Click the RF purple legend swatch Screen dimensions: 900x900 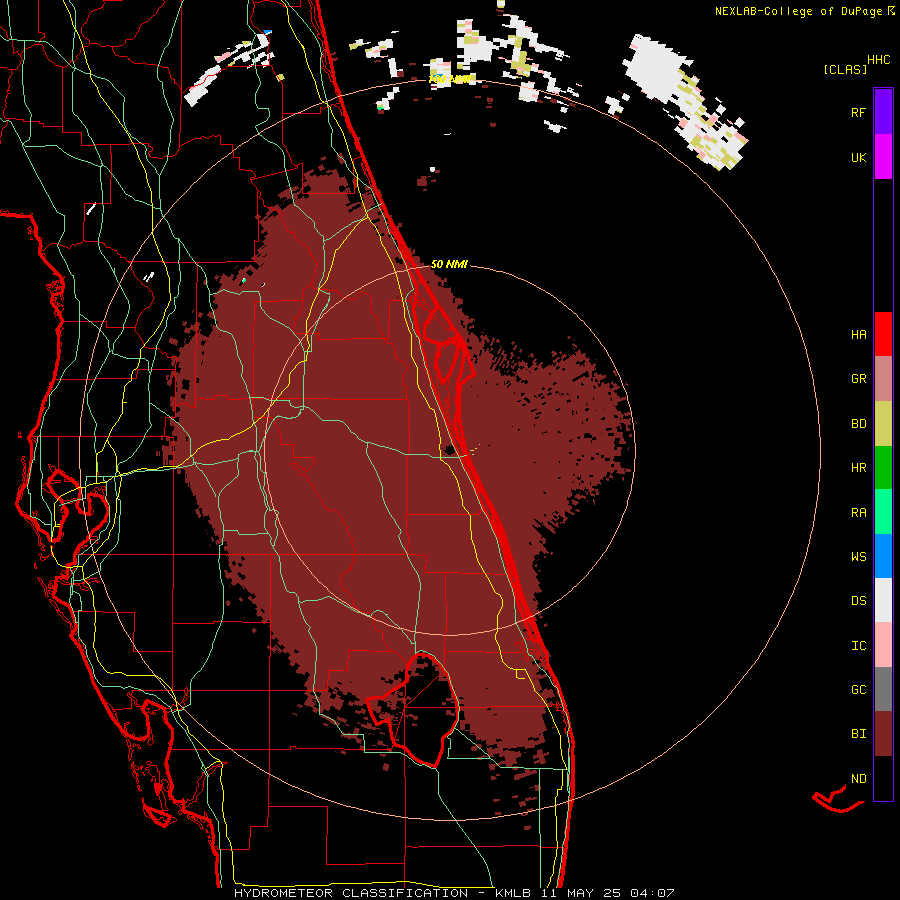pyautogui.click(x=883, y=112)
